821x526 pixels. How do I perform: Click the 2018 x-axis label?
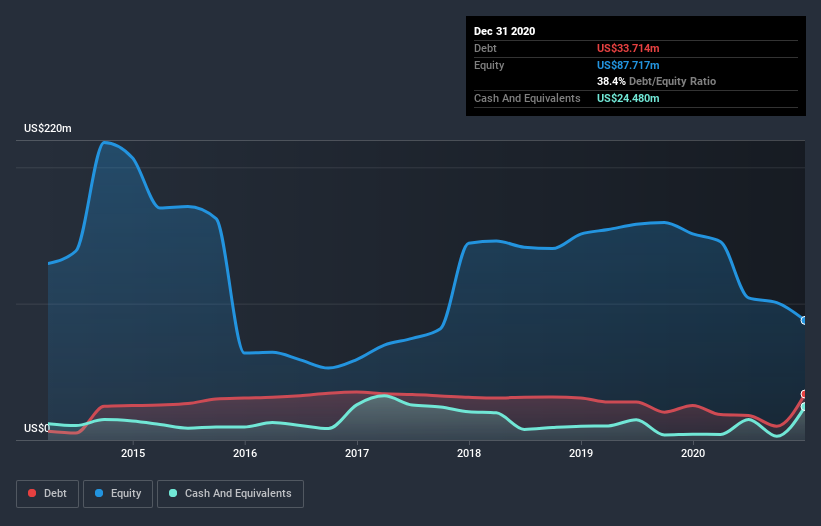(x=469, y=453)
